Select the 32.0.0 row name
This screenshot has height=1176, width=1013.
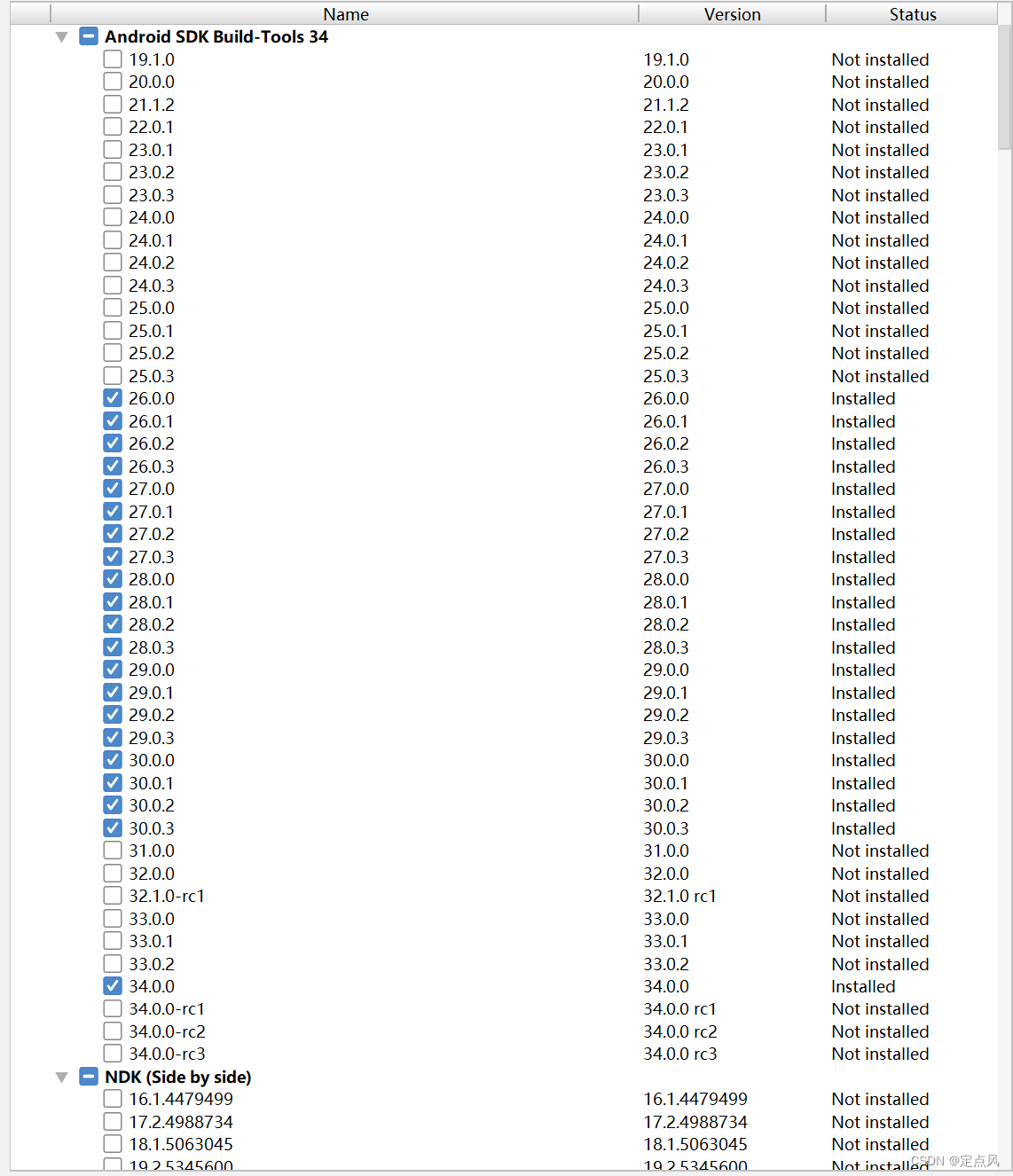152,874
